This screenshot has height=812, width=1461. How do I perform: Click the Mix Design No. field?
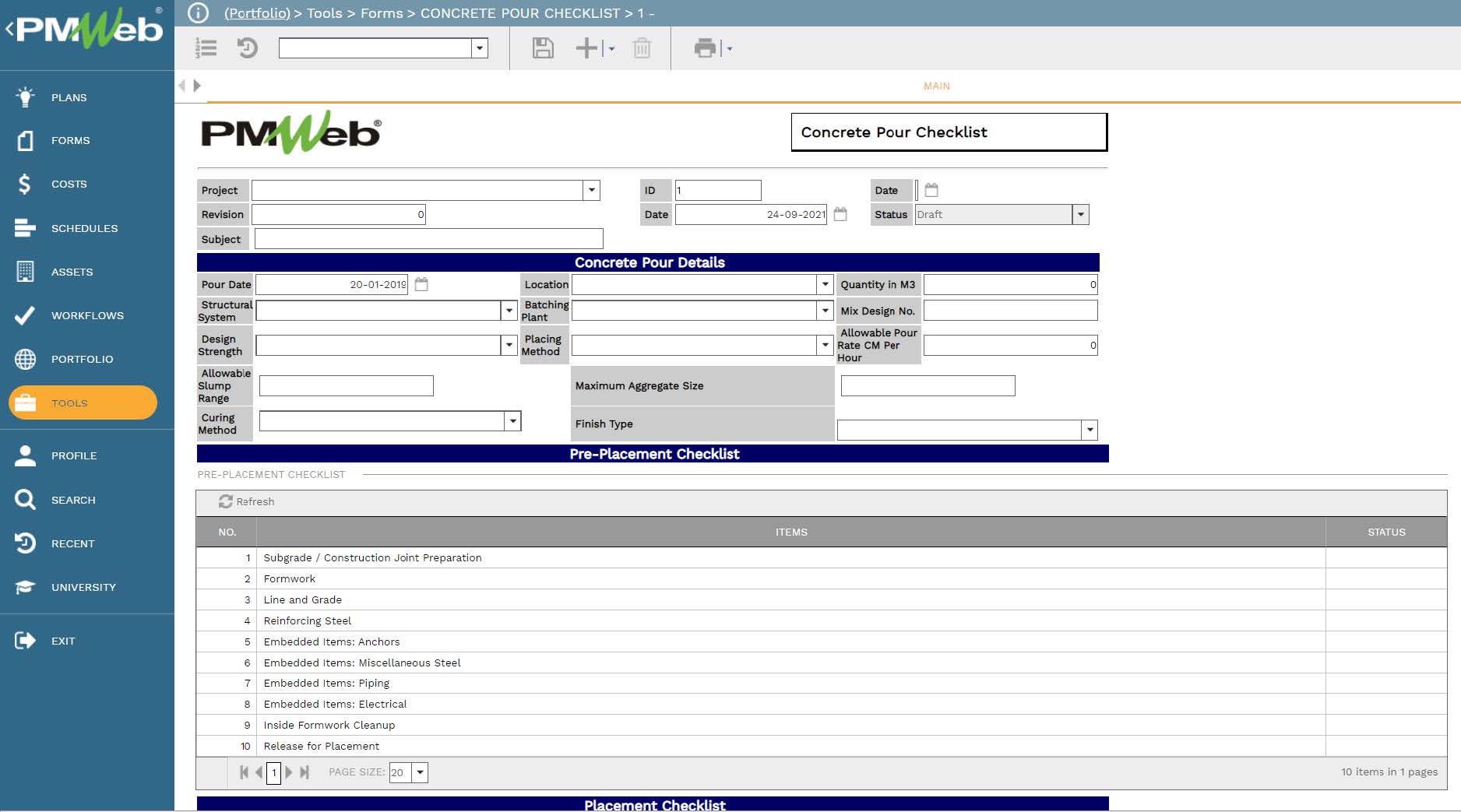click(1010, 311)
